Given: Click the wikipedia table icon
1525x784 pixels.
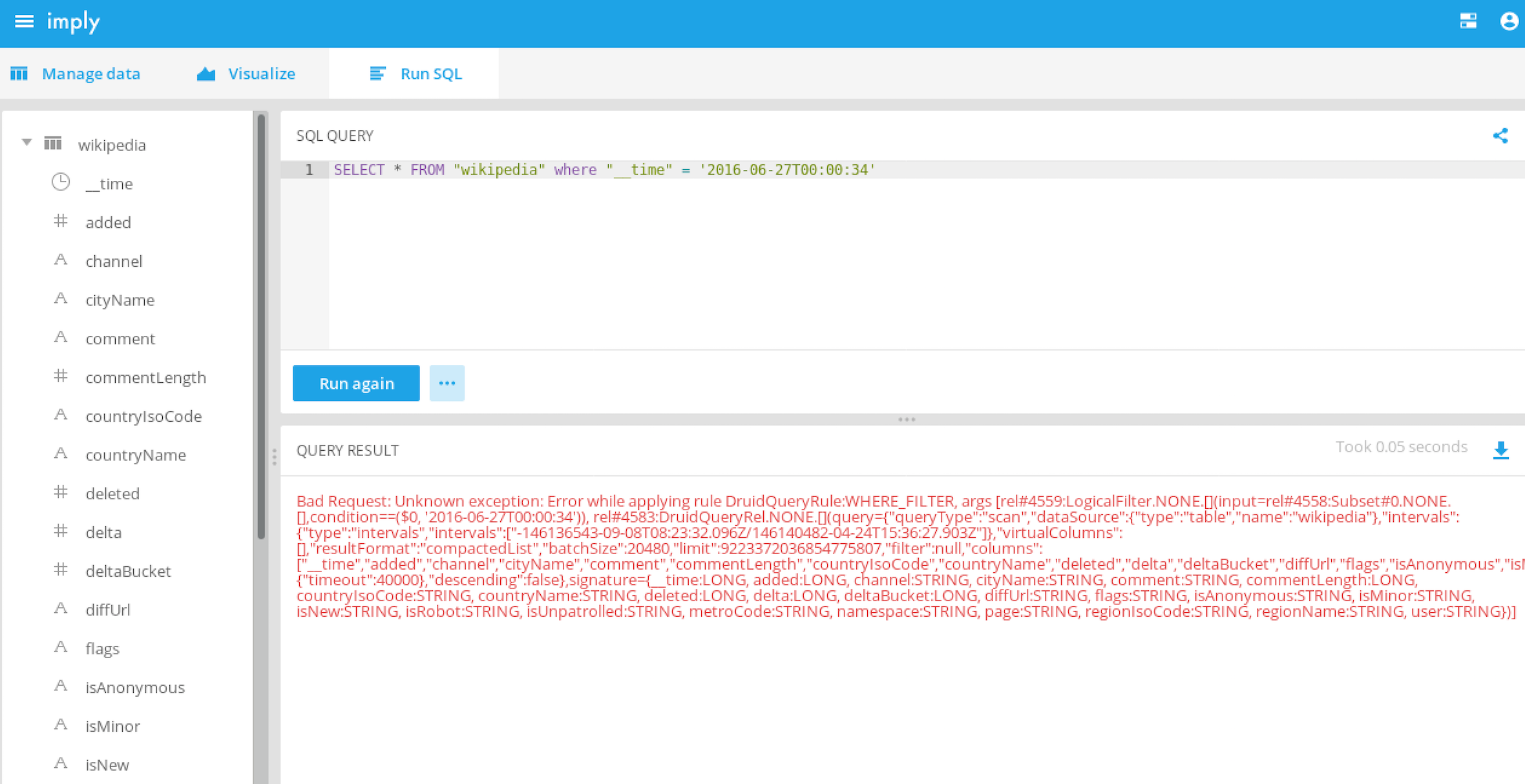Looking at the screenshot, I should pyautogui.click(x=53, y=143).
